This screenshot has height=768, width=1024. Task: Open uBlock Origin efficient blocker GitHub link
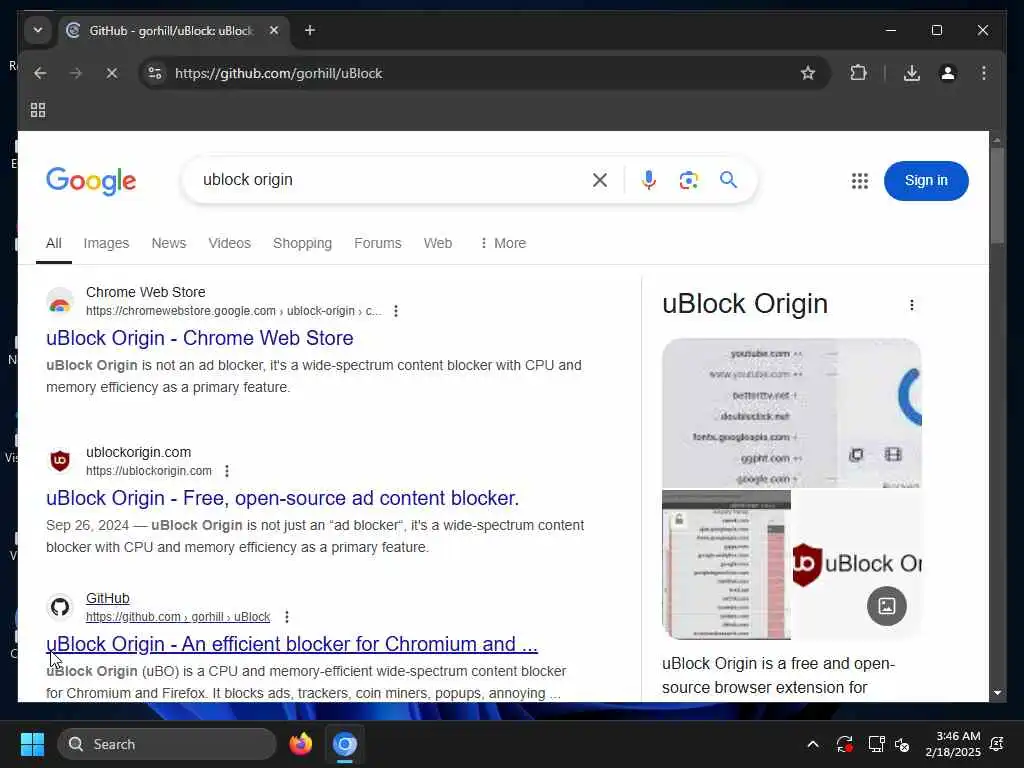[292, 644]
